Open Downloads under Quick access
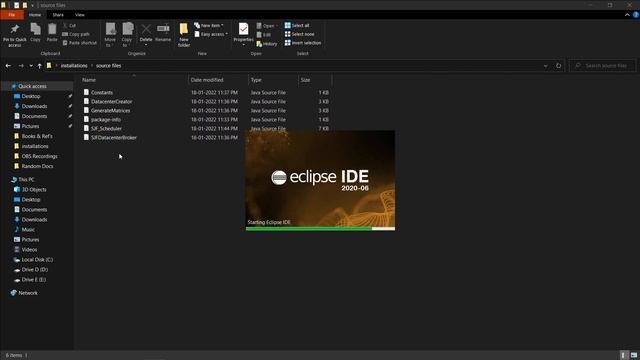 tap(34, 106)
